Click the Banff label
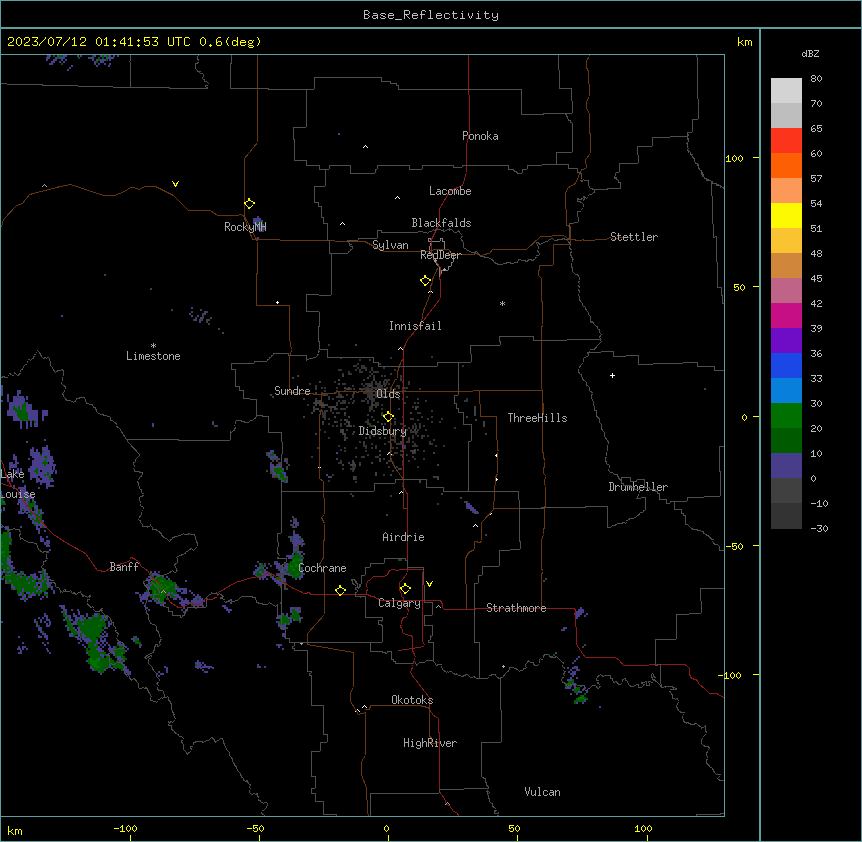The width and height of the screenshot is (862, 842). tap(124, 567)
